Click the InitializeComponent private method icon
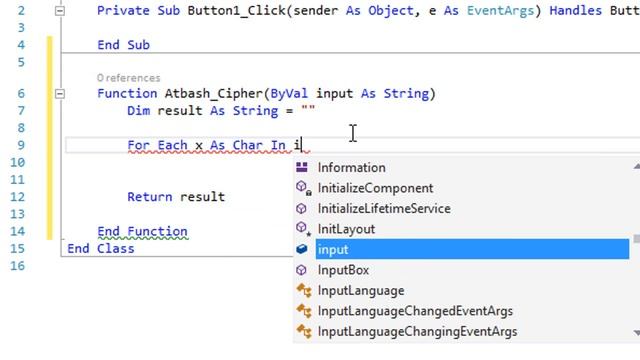Viewport: 640px width, 360px height. coord(303,188)
